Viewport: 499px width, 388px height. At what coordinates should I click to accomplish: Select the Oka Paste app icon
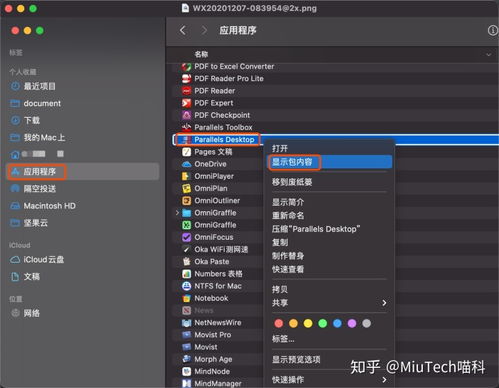tap(186, 262)
